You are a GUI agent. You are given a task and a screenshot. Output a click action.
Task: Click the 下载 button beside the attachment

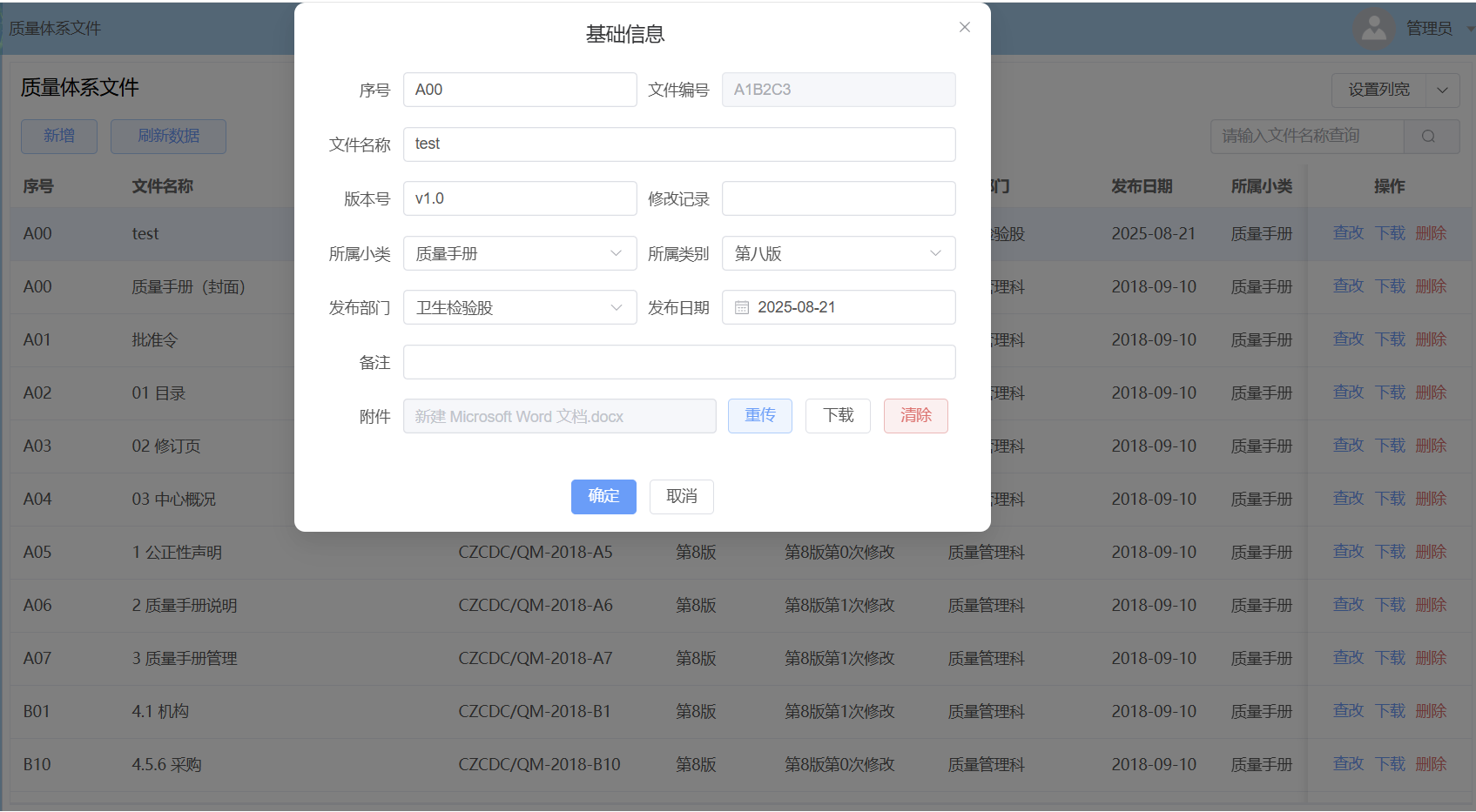click(x=838, y=416)
